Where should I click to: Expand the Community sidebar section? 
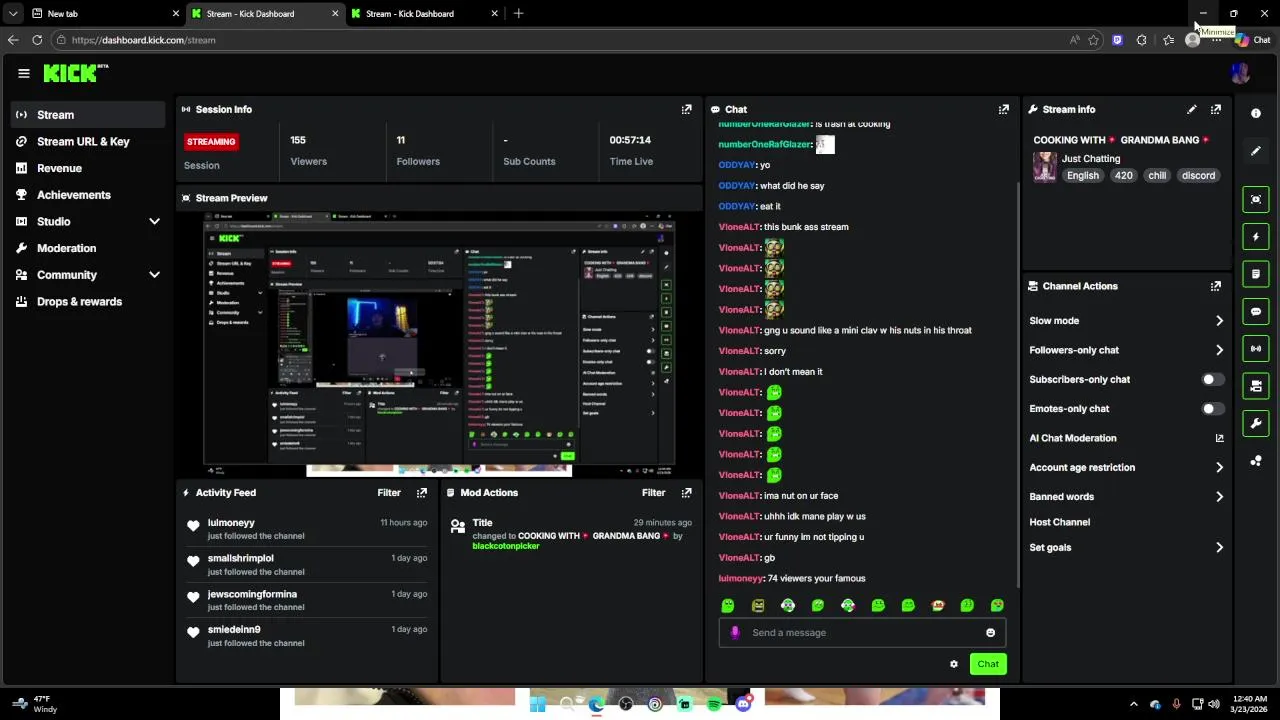(x=154, y=275)
